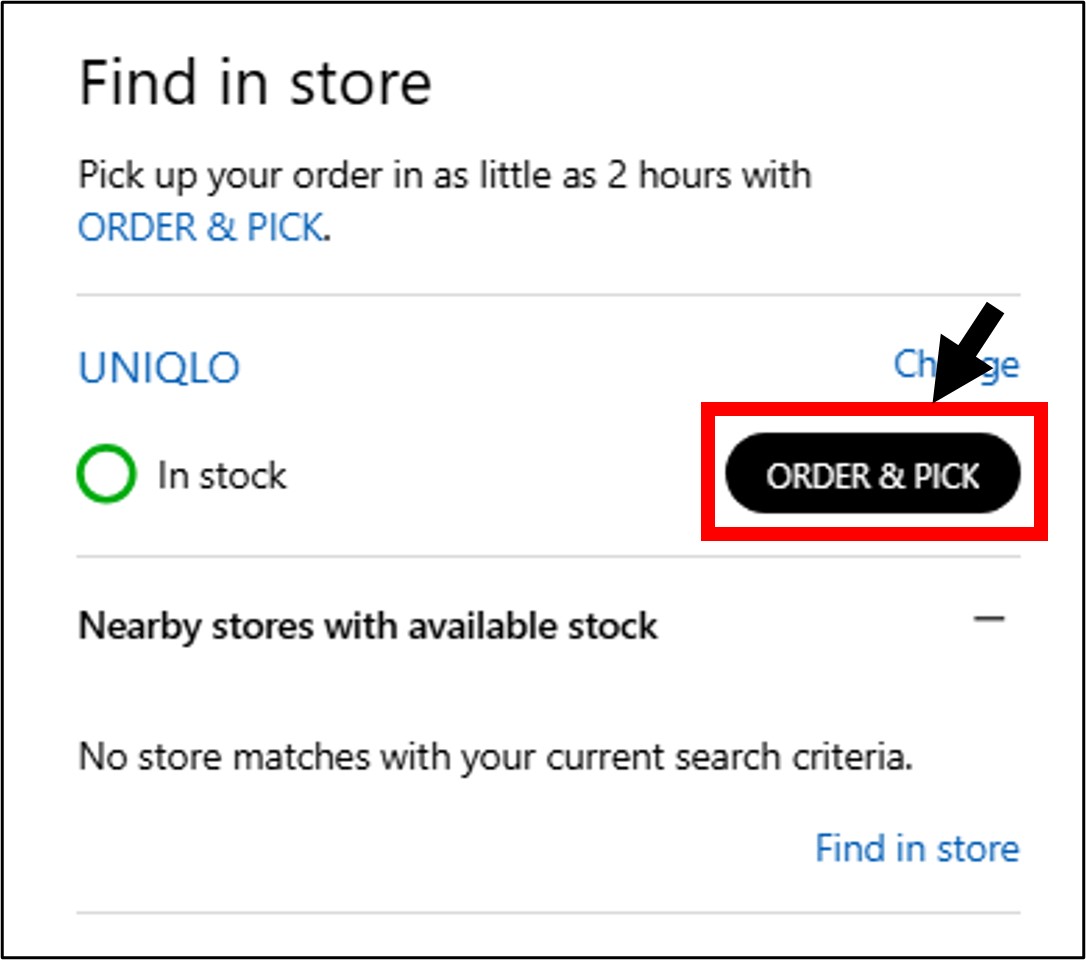Open the blue ORDER & PICK link
The image size is (1086, 960).
point(202,228)
